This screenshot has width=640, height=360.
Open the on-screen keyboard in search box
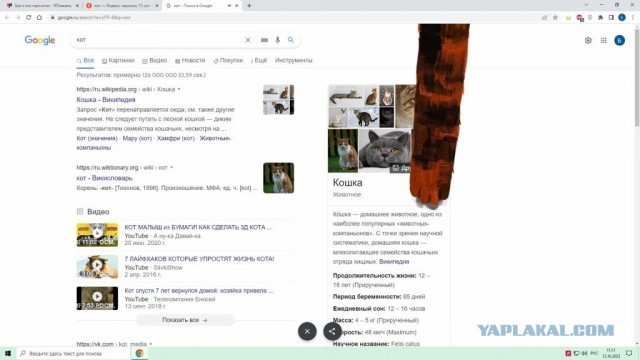click(x=264, y=40)
